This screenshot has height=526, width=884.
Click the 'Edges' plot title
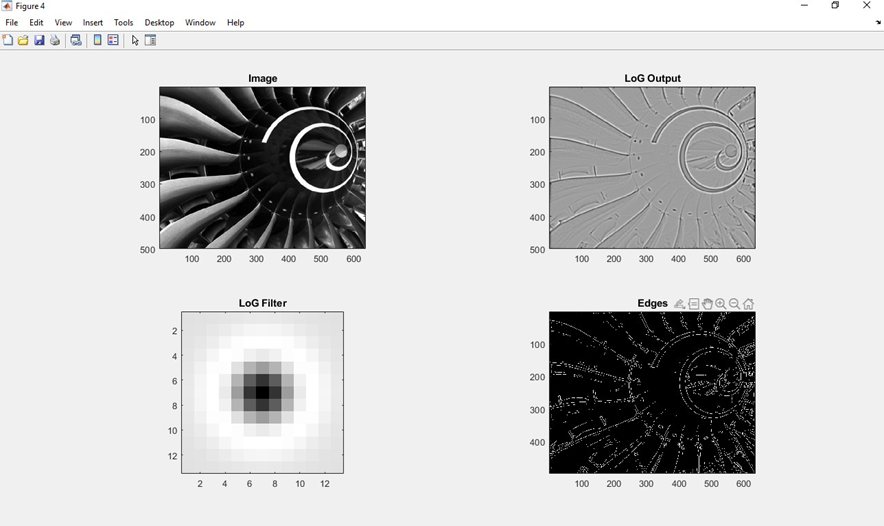tap(652, 303)
